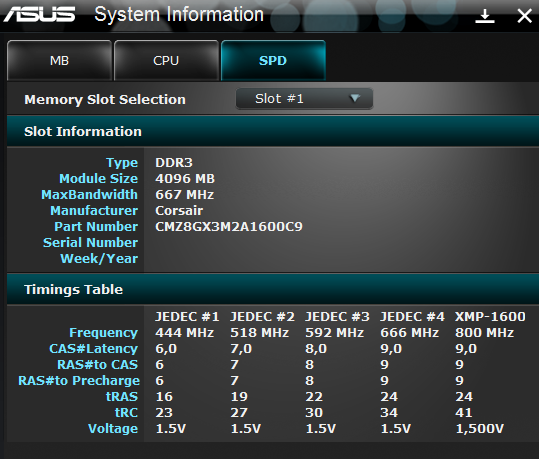Switch to the CPU tab
The width and height of the screenshot is (539, 459).
166,61
